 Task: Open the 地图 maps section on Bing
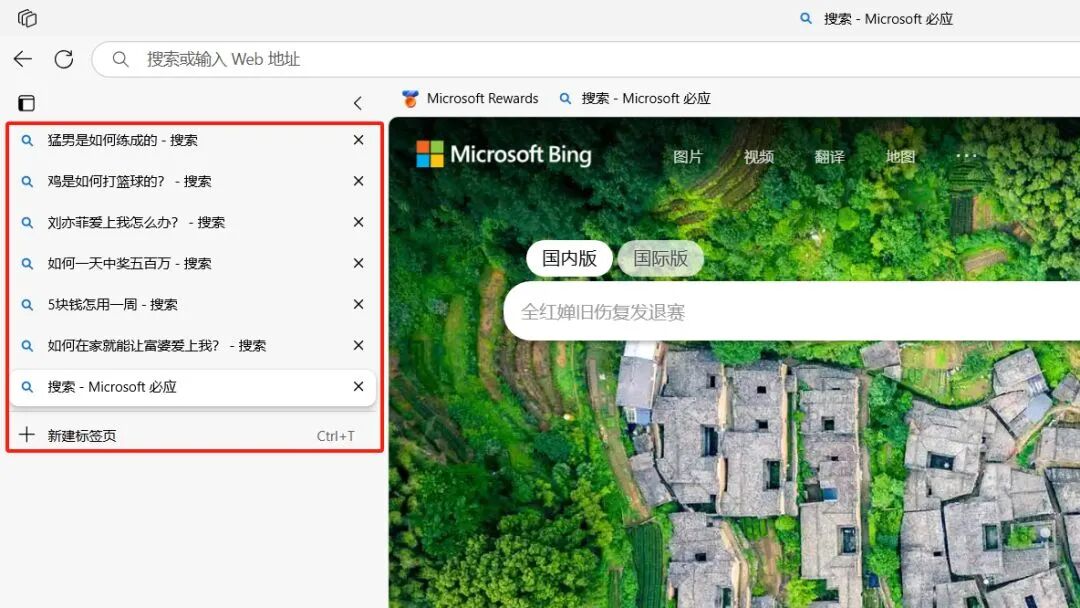(900, 157)
